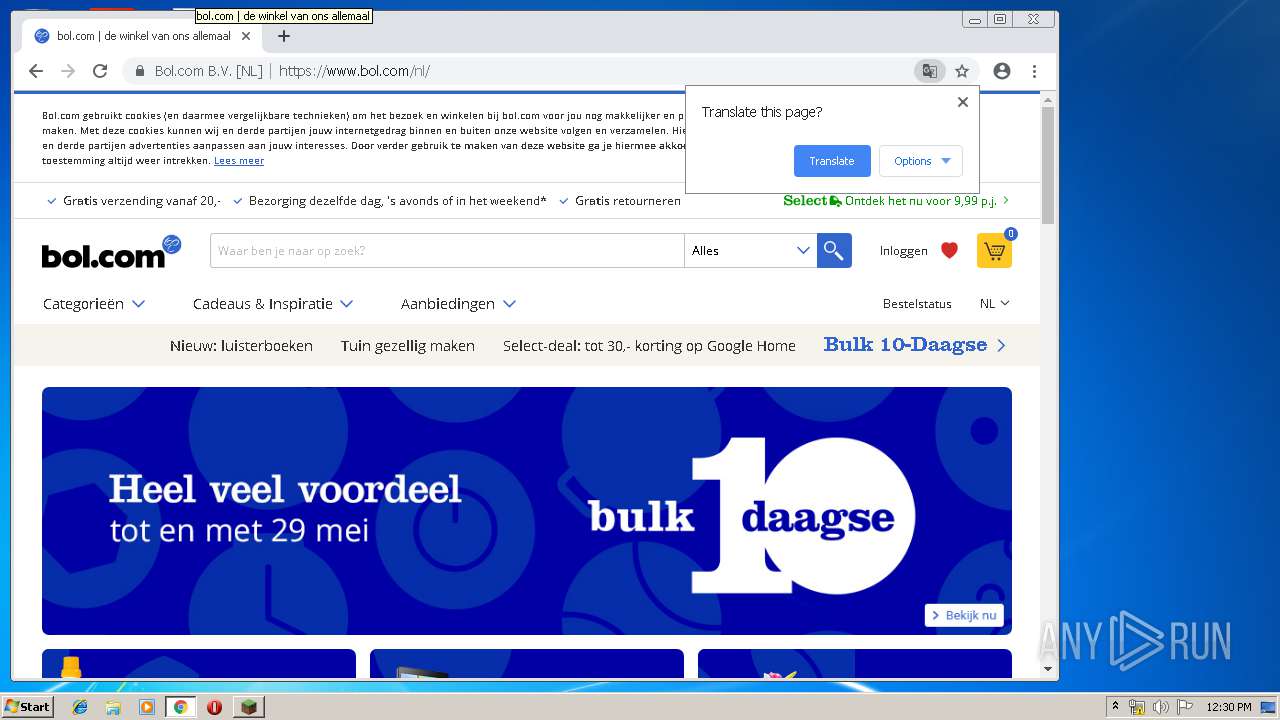Open Windows Explorer folder in taskbar

click(113, 707)
